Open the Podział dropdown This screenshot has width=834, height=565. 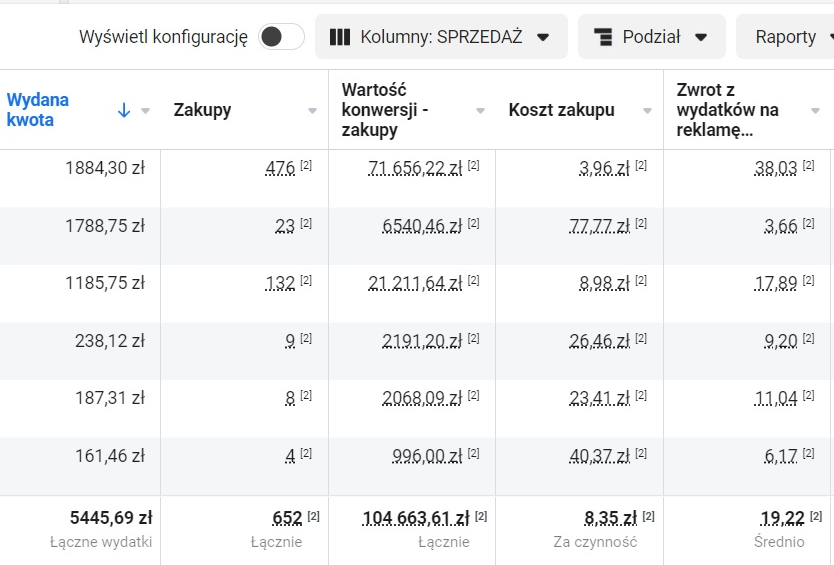pyautogui.click(x=651, y=37)
